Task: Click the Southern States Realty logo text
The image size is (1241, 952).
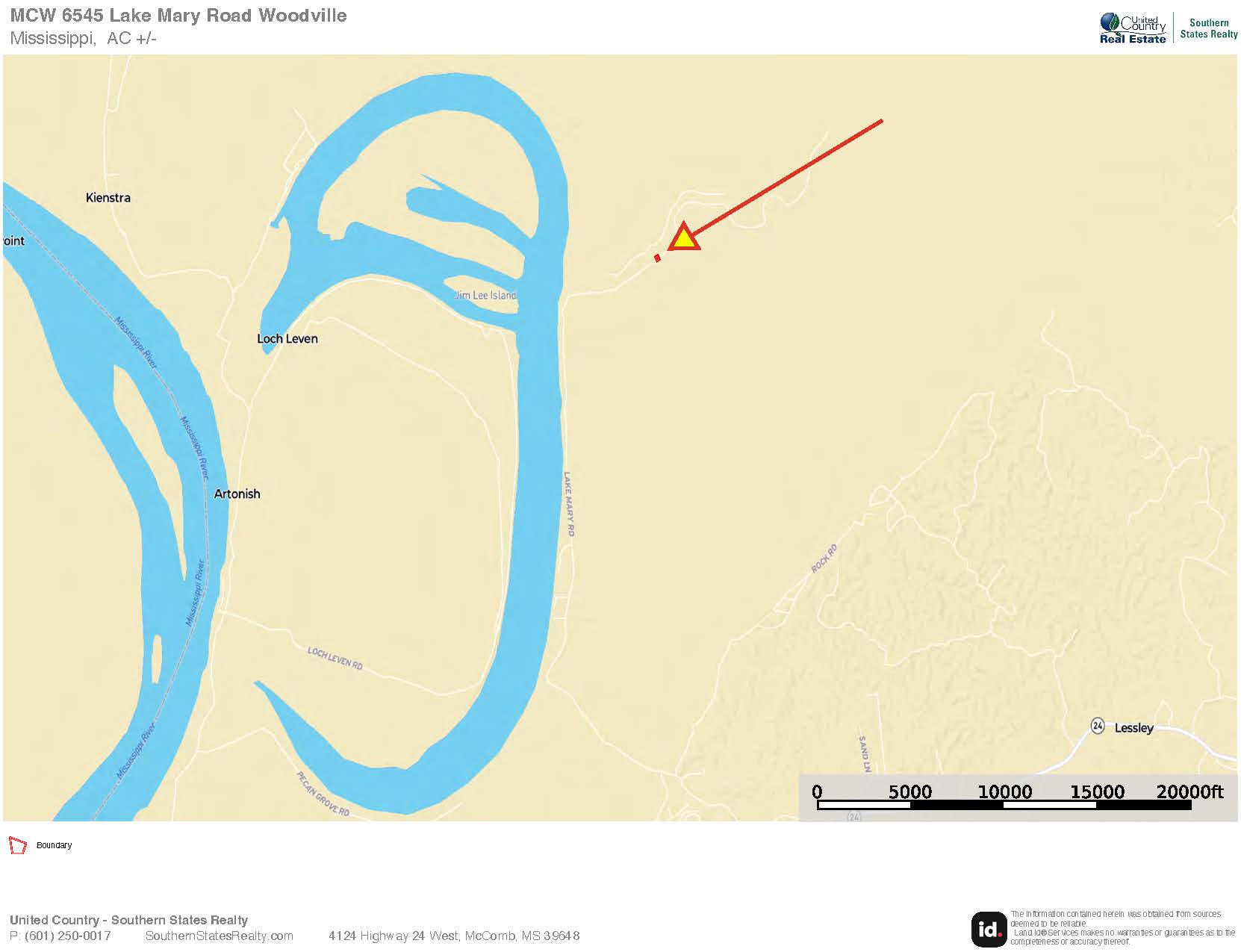Action: click(1209, 28)
